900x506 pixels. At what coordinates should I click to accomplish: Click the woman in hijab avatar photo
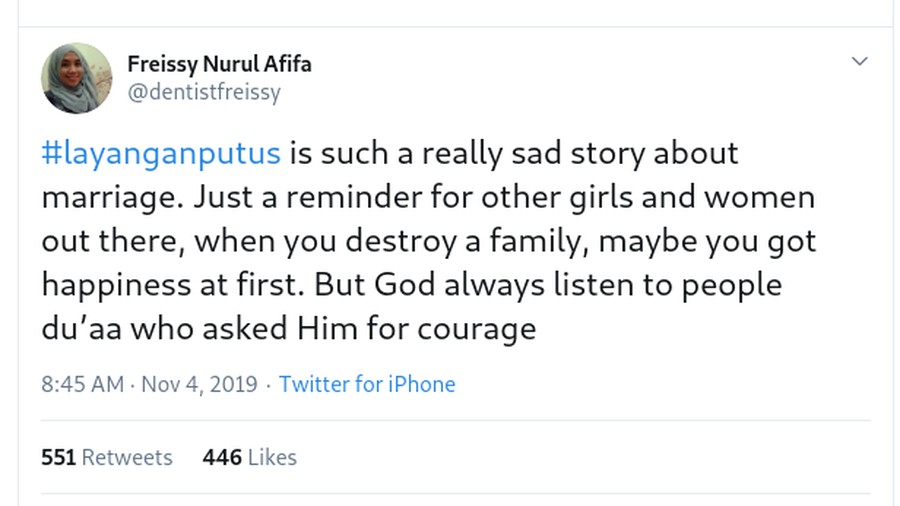76,77
